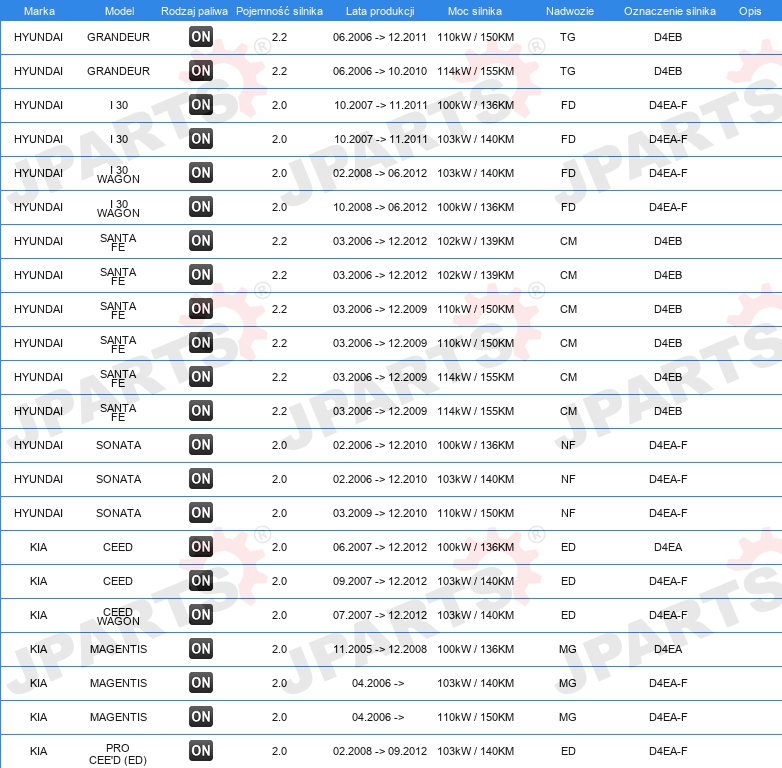Click SONATA model in the 03.2009 row

118,513
